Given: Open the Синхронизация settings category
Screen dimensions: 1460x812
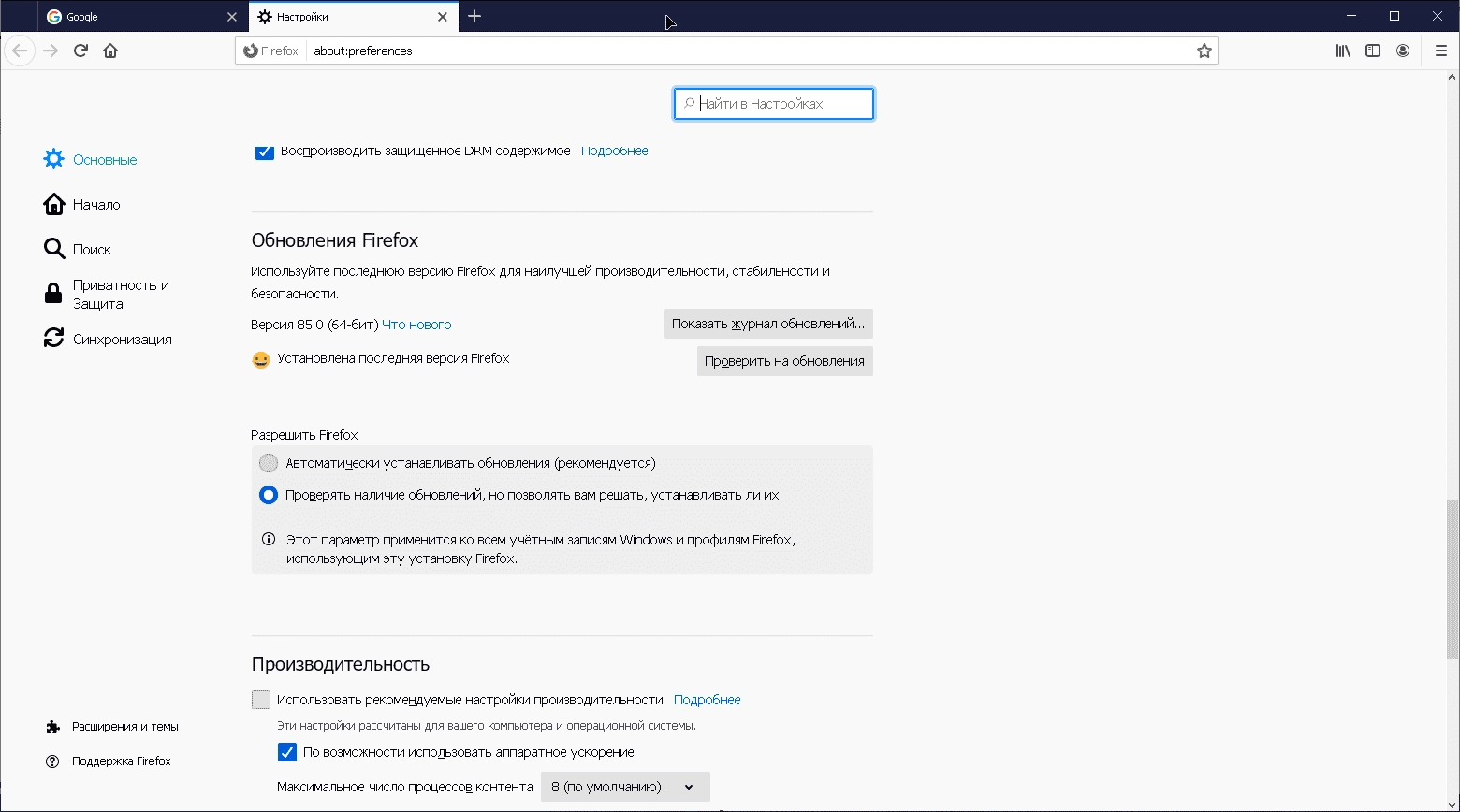Looking at the screenshot, I should point(108,339).
